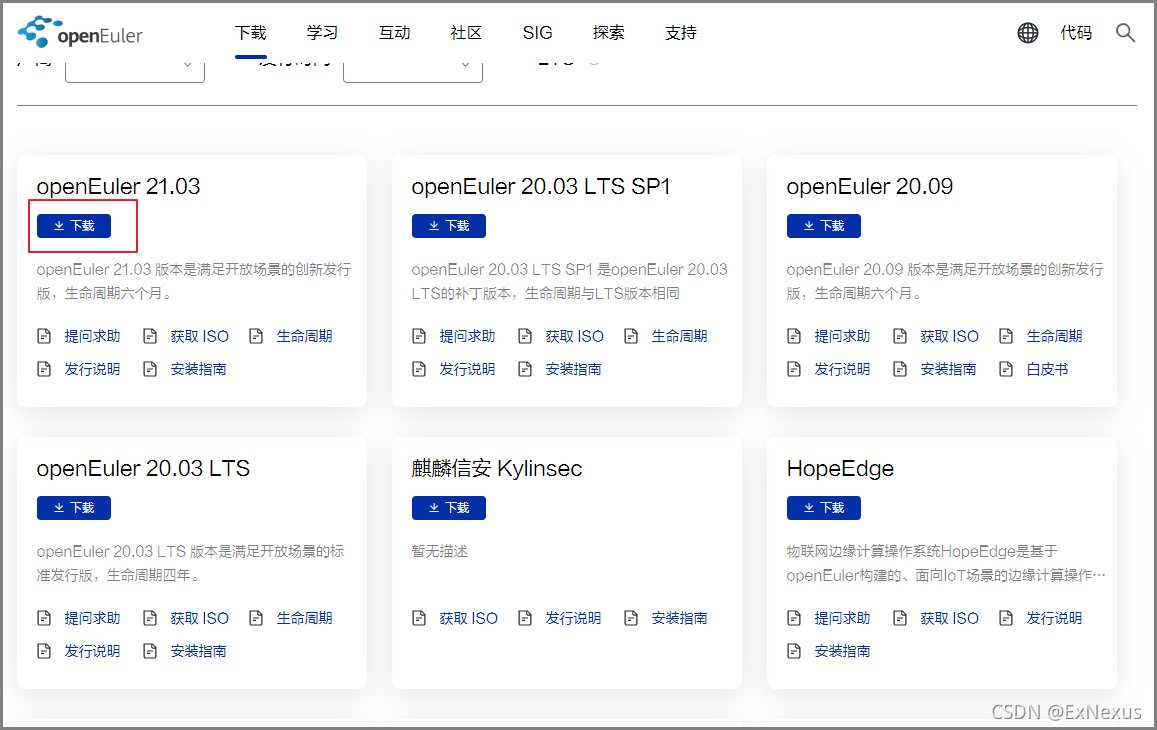Expand the first filter dropdown at left
The height and width of the screenshot is (730, 1157).
(135, 70)
